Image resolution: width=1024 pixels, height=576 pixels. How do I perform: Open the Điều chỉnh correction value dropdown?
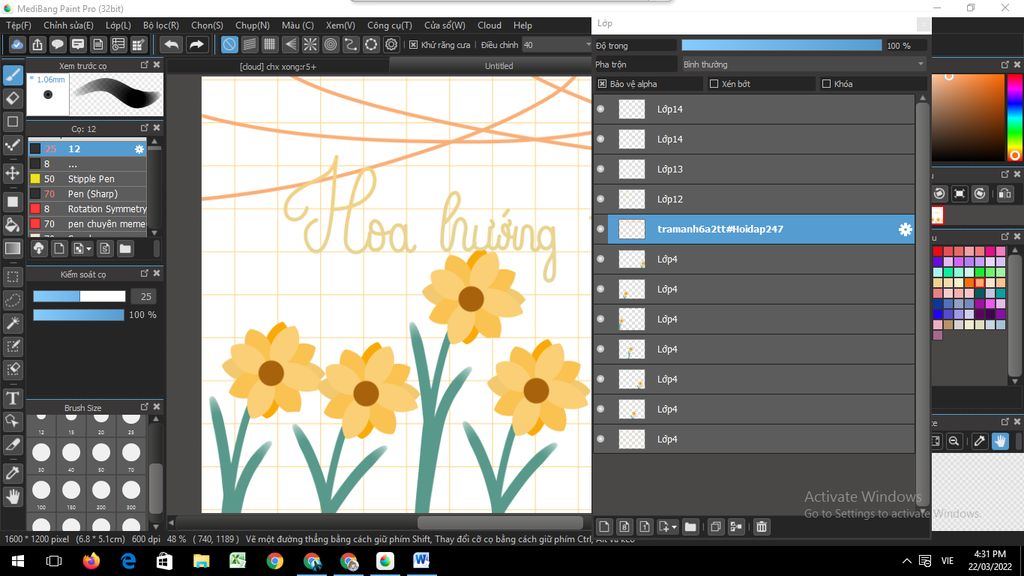coord(558,45)
